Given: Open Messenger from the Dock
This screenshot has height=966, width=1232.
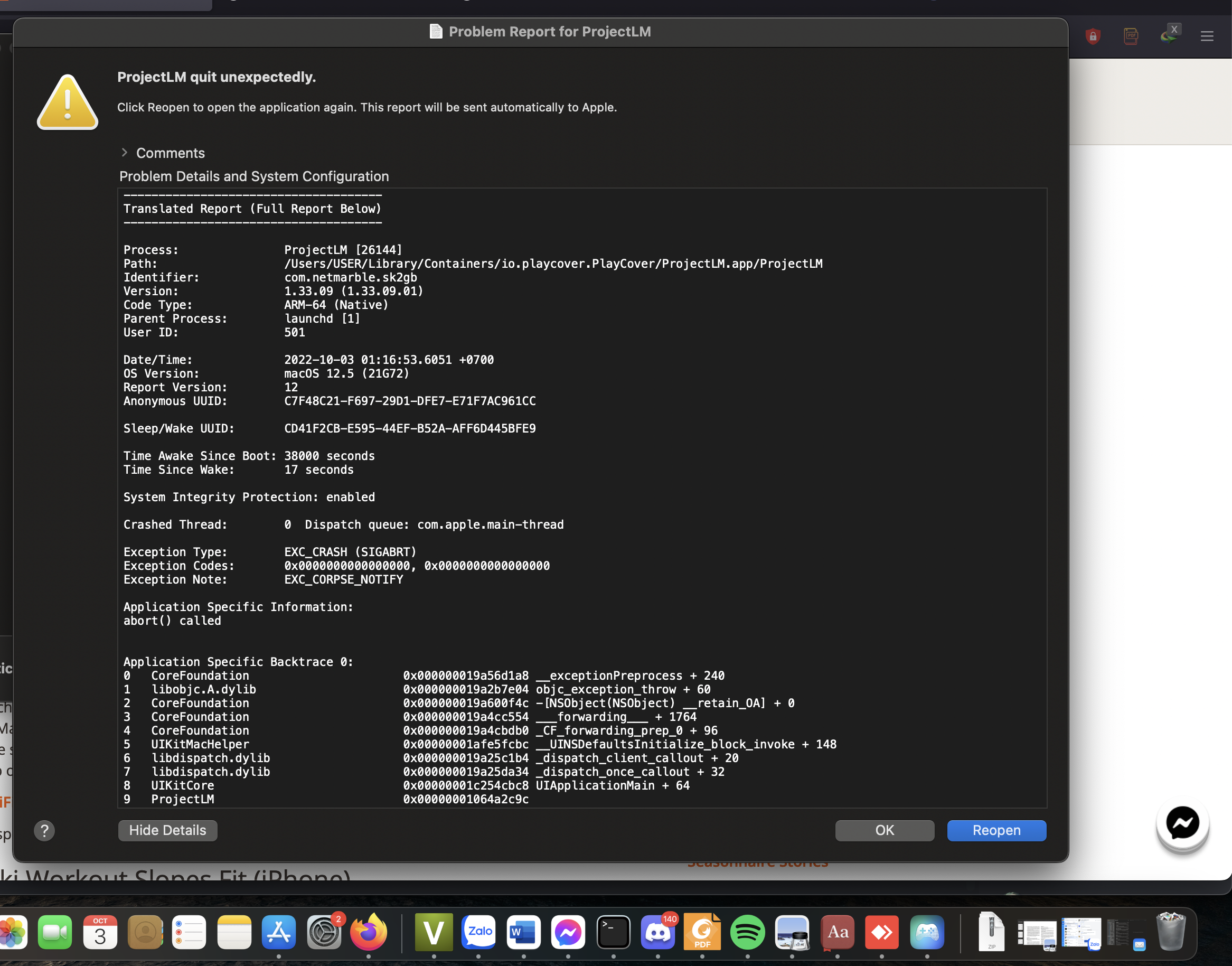Looking at the screenshot, I should click(568, 933).
